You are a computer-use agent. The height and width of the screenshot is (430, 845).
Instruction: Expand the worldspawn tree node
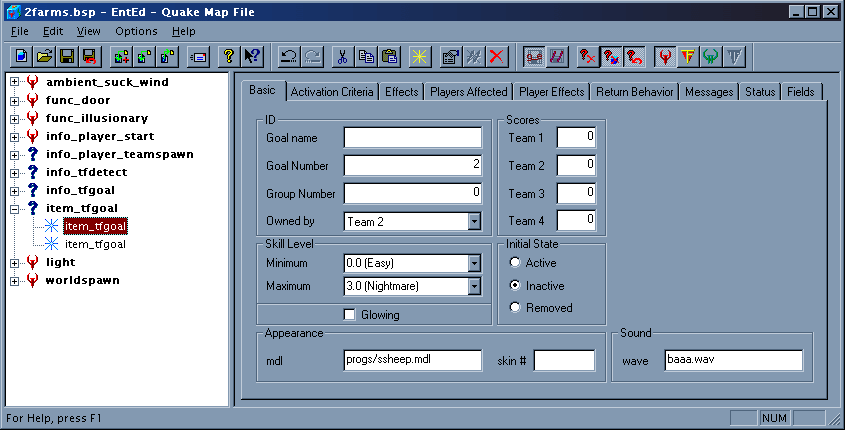pos(15,281)
